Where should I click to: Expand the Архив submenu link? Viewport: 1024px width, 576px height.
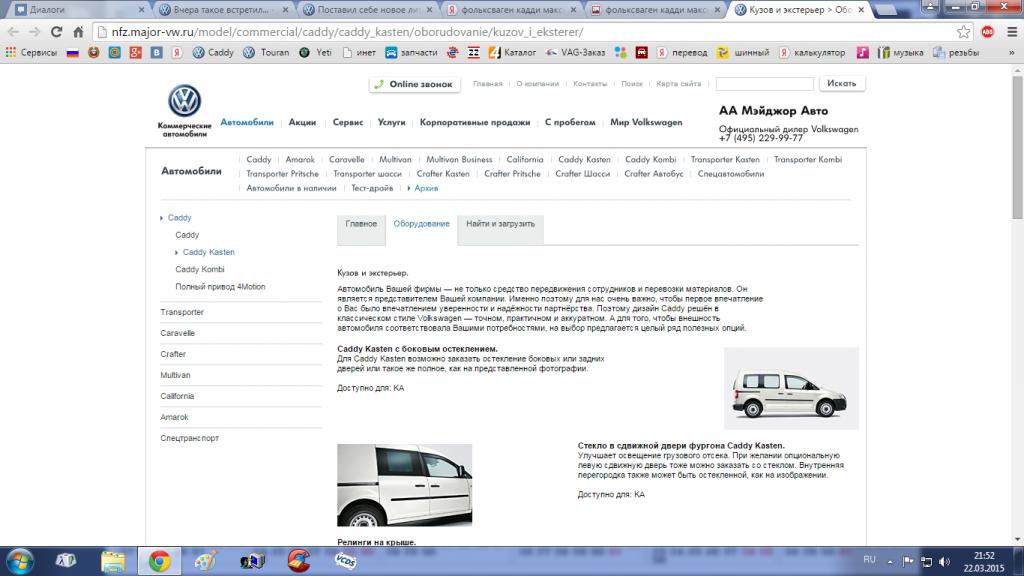426,188
